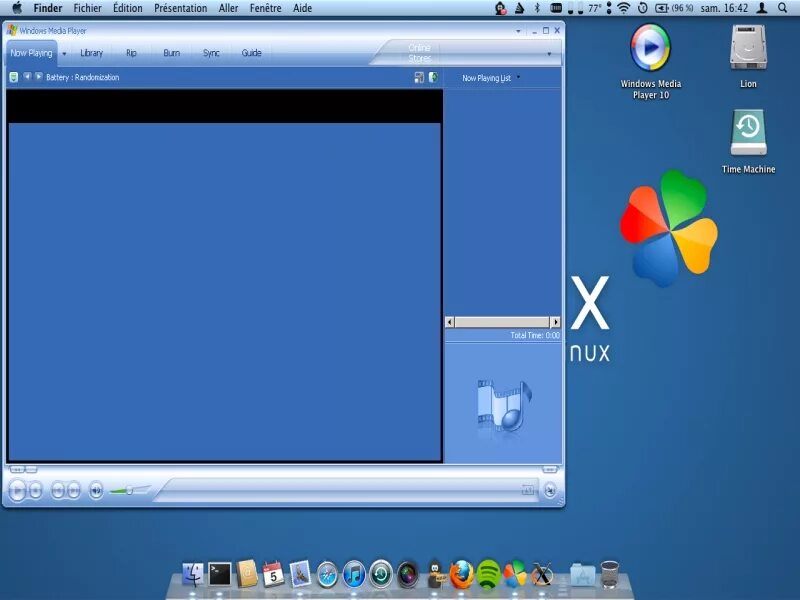
Task: Open Spotify from the Dock
Action: 488,574
